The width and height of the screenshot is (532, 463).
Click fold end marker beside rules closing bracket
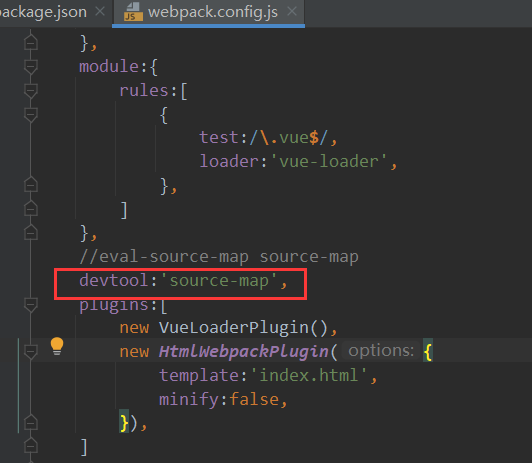click(x=31, y=209)
